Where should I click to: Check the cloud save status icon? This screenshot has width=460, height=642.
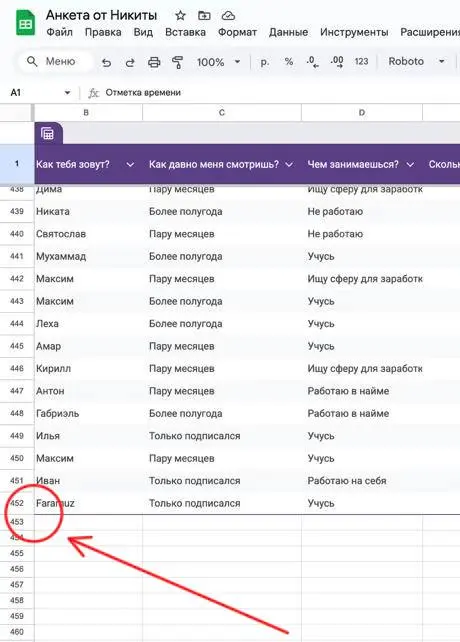click(228, 16)
